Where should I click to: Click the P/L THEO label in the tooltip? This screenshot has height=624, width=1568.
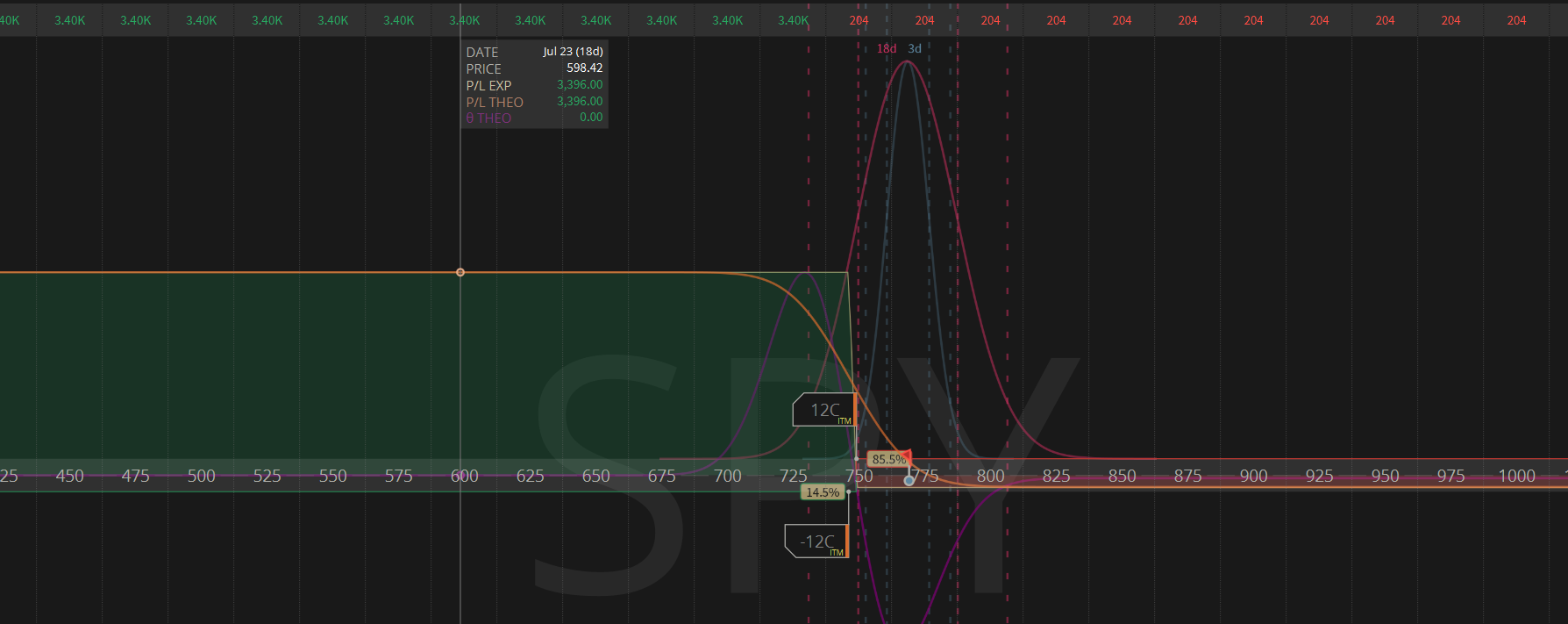495,102
